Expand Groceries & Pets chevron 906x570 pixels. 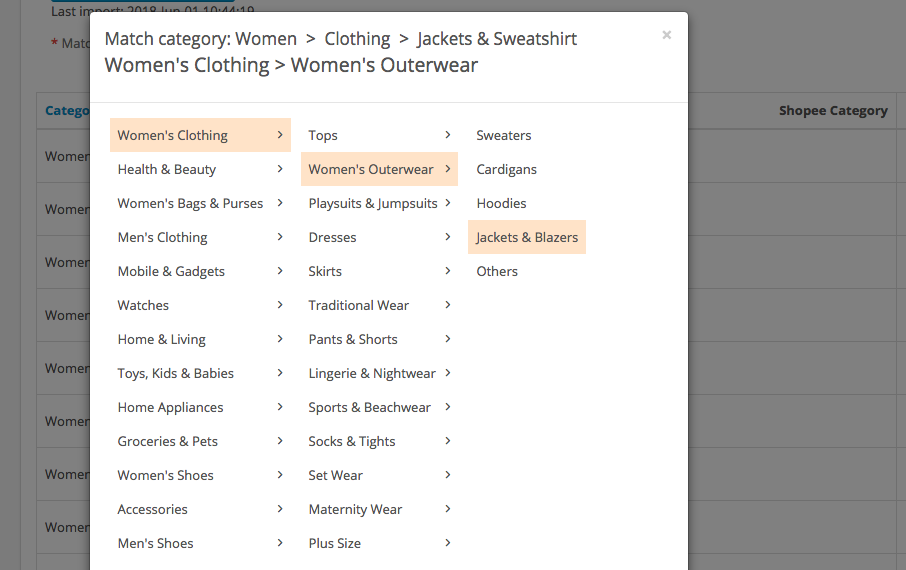280,441
